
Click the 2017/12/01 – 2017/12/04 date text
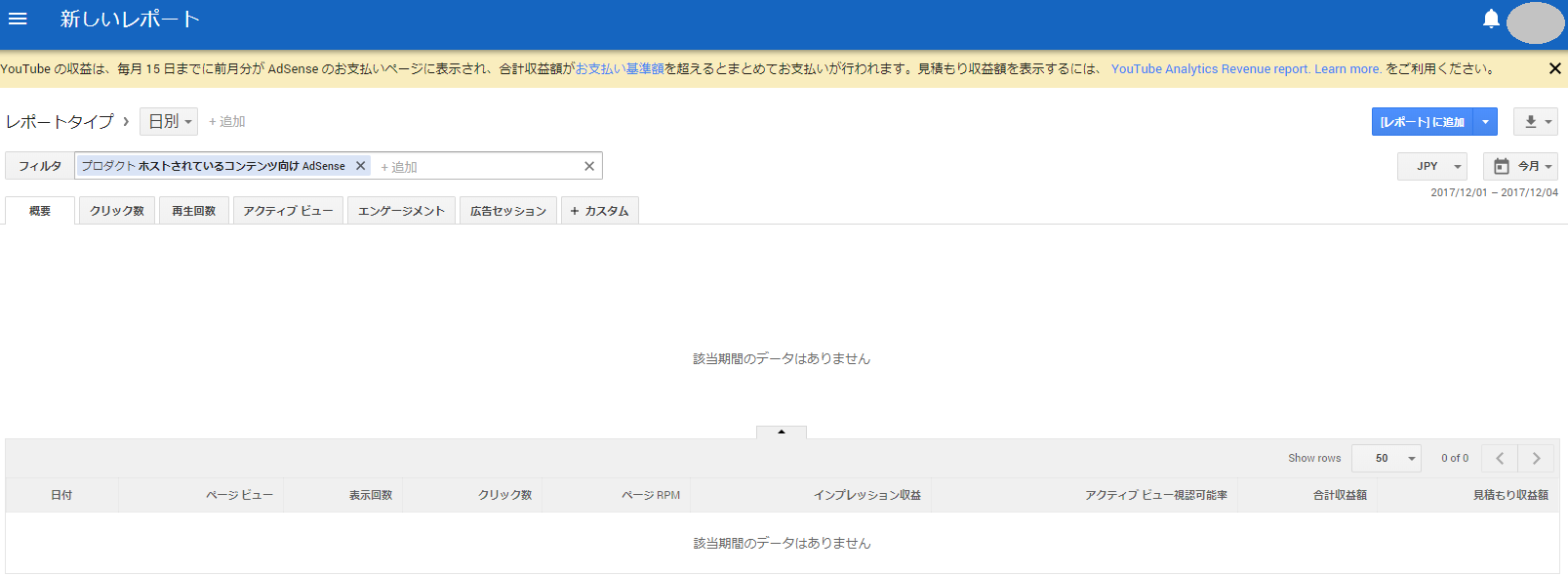(1494, 192)
